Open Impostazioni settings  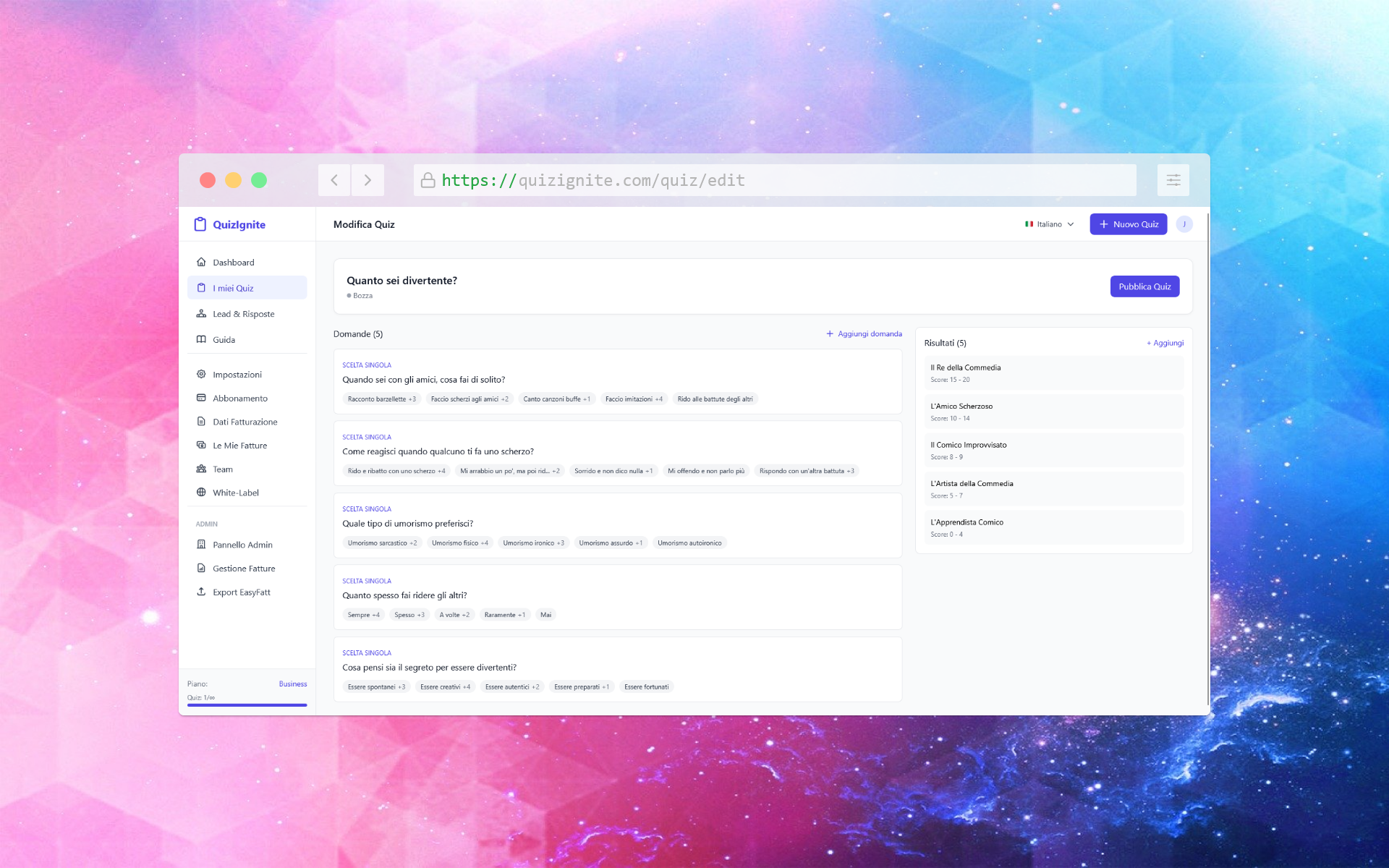point(237,374)
